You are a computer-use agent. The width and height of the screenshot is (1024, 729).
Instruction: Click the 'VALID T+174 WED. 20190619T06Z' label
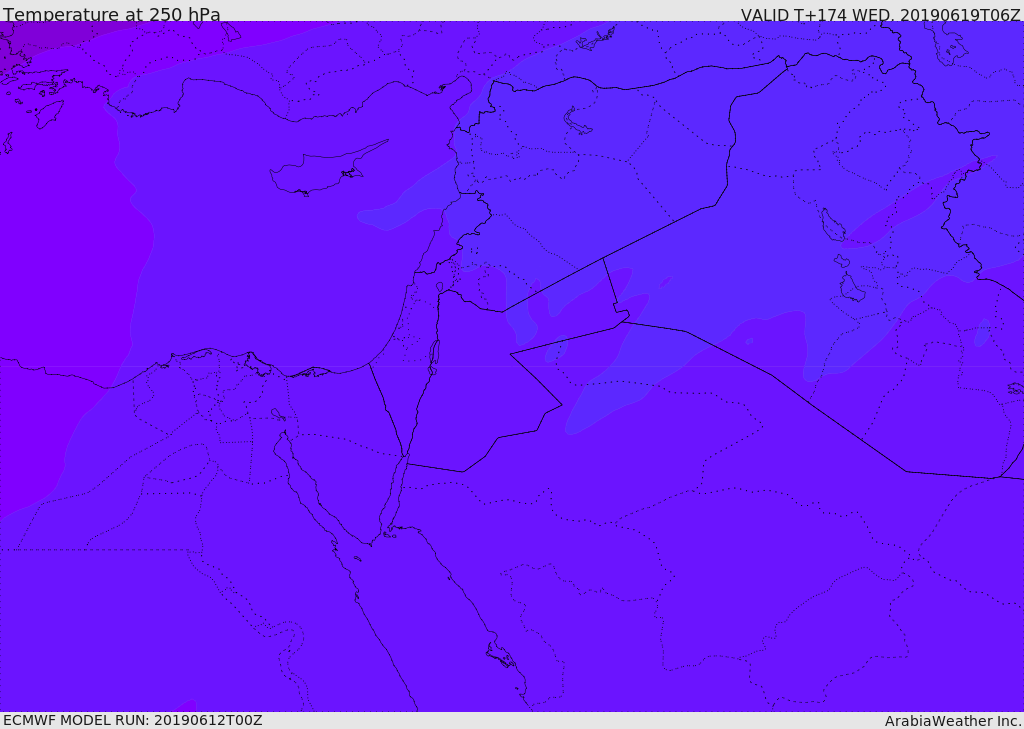pos(880,14)
